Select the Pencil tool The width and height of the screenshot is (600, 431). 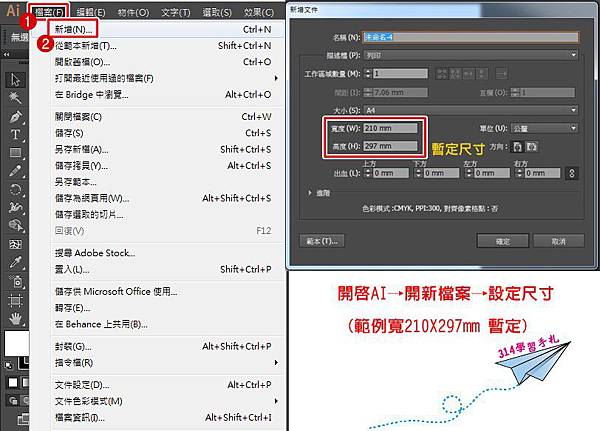[x=15, y=171]
